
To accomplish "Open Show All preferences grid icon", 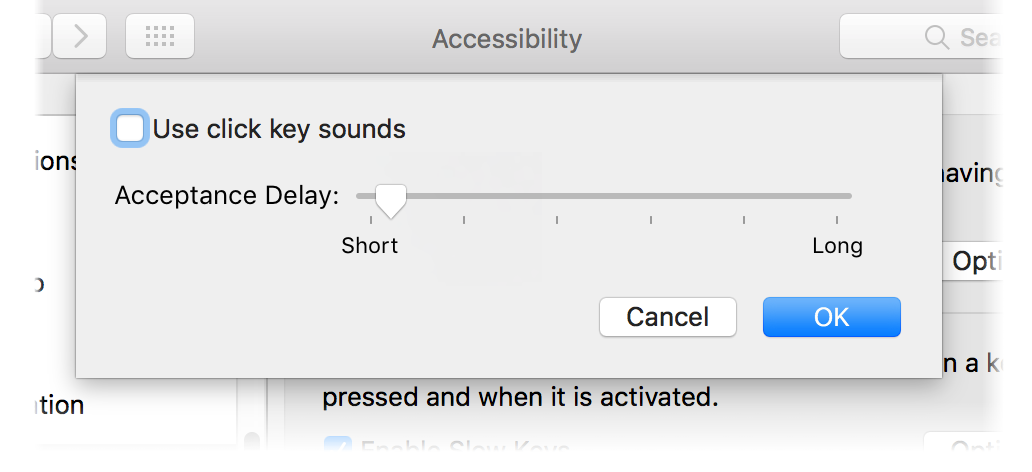I will [x=160, y=36].
